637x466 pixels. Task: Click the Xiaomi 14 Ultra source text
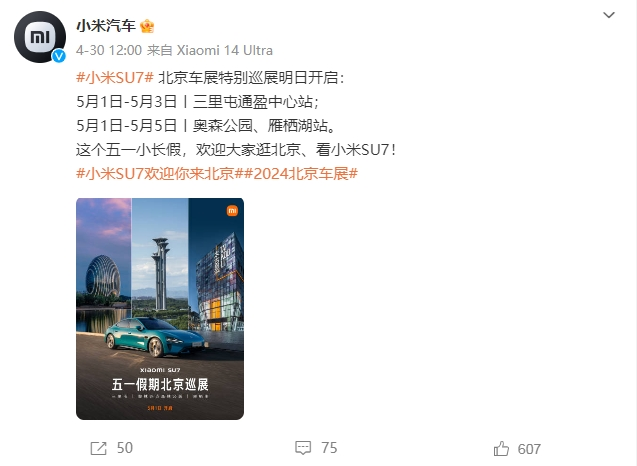(225, 50)
